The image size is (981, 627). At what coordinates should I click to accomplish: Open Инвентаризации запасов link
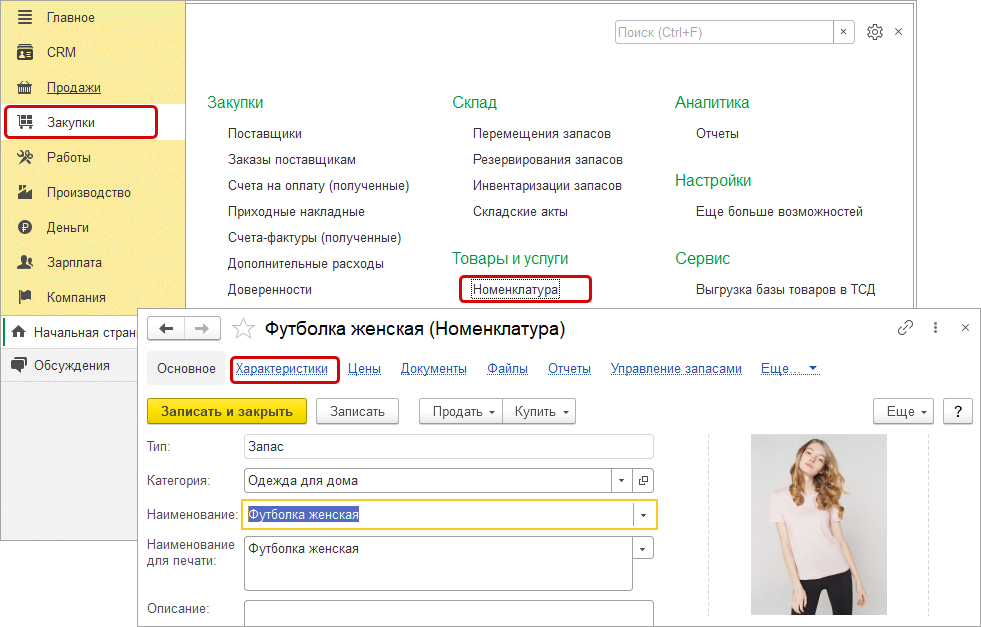(x=547, y=185)
